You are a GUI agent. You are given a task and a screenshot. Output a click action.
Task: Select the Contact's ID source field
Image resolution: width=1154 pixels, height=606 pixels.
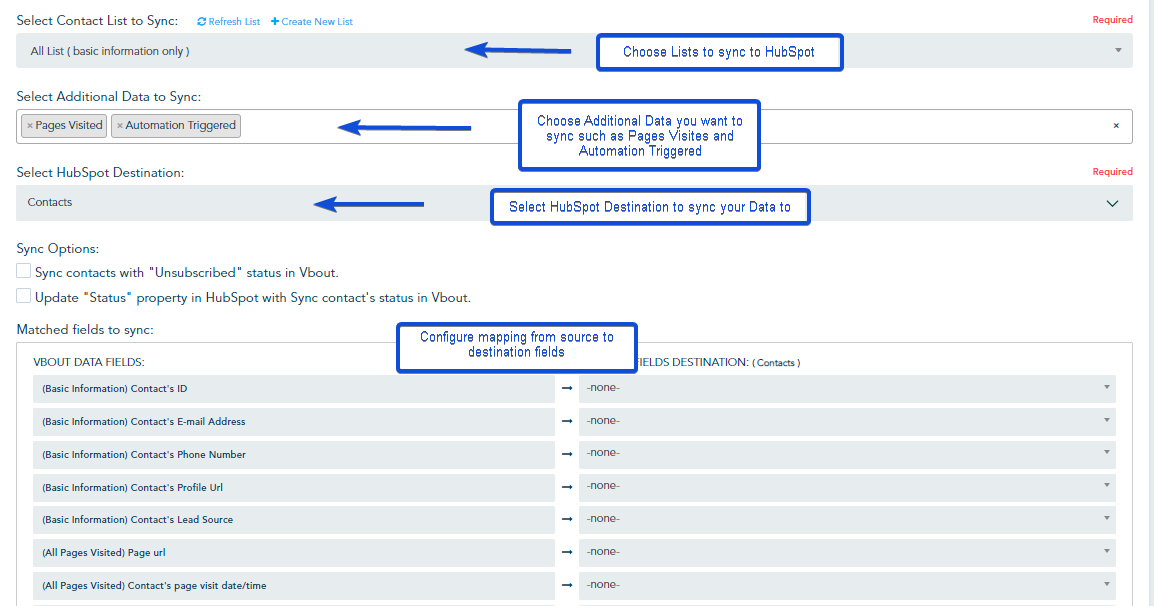coord(294,388)
